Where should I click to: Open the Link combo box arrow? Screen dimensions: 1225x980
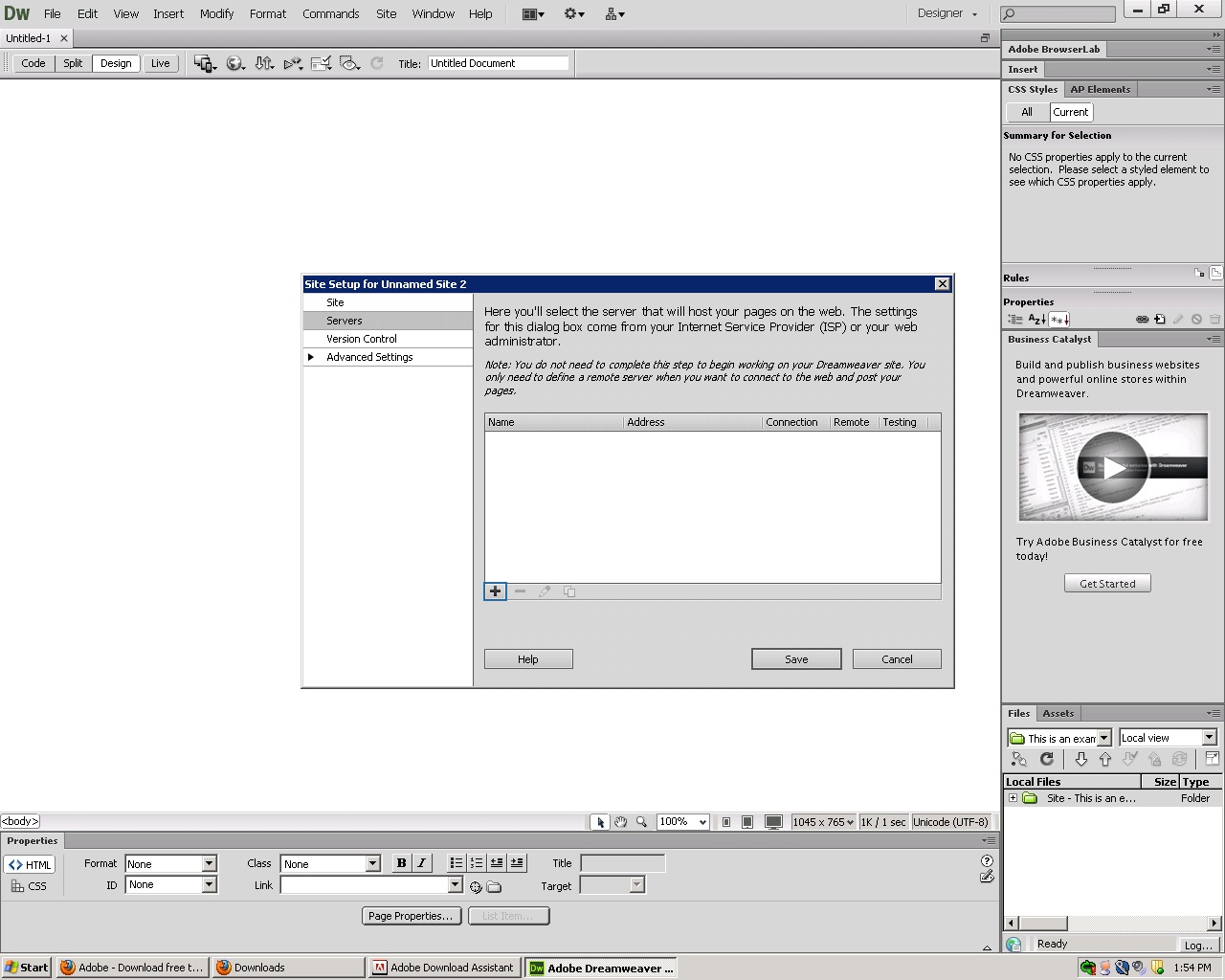(x=456, y=885)
